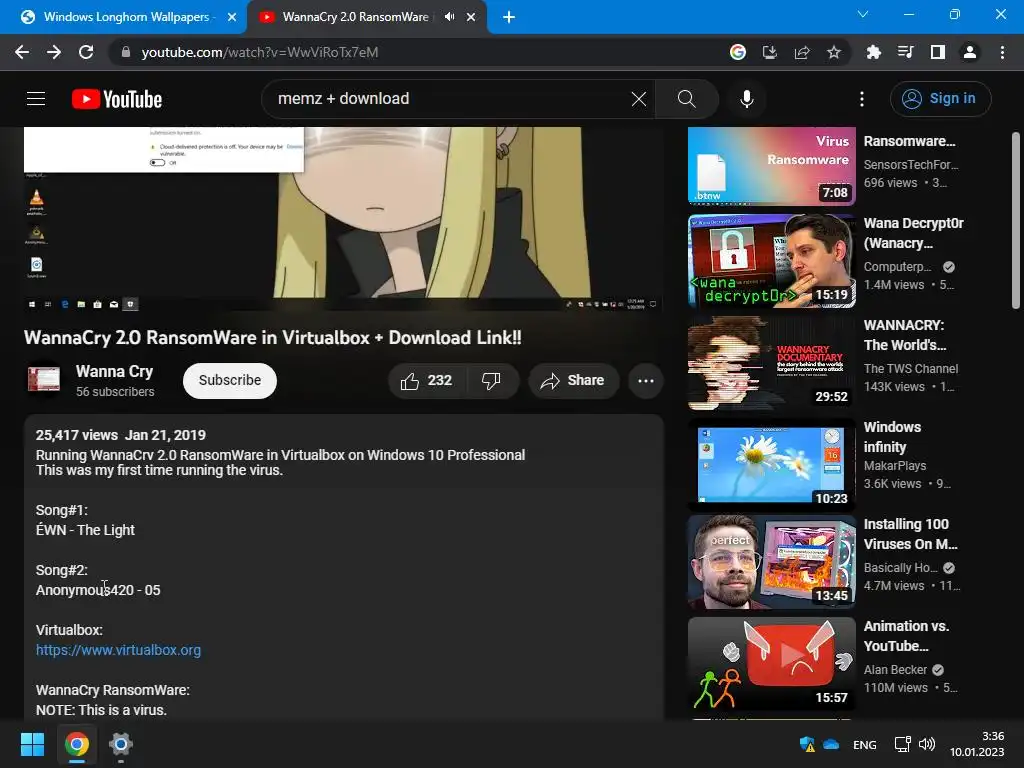The width and height of the screenshot is (1024, 768).
Task: Close the Windows Longhorn Wallpapers tab
Action: [232, 17]
